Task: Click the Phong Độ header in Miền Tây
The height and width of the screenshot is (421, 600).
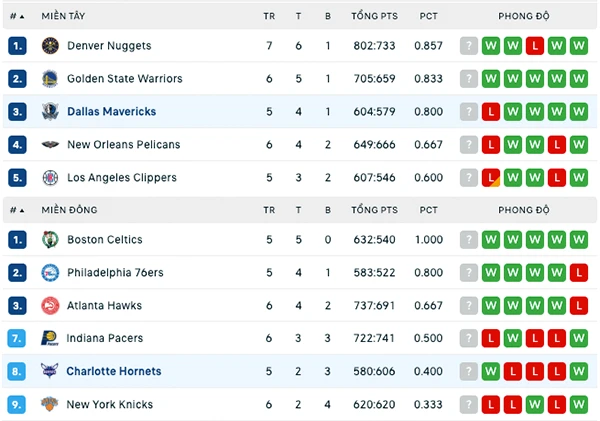Action: tap(524, 16)
